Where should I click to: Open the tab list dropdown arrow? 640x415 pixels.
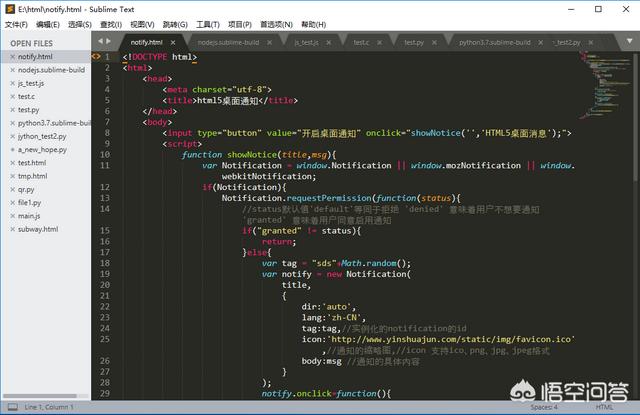(x=629, y=42)
